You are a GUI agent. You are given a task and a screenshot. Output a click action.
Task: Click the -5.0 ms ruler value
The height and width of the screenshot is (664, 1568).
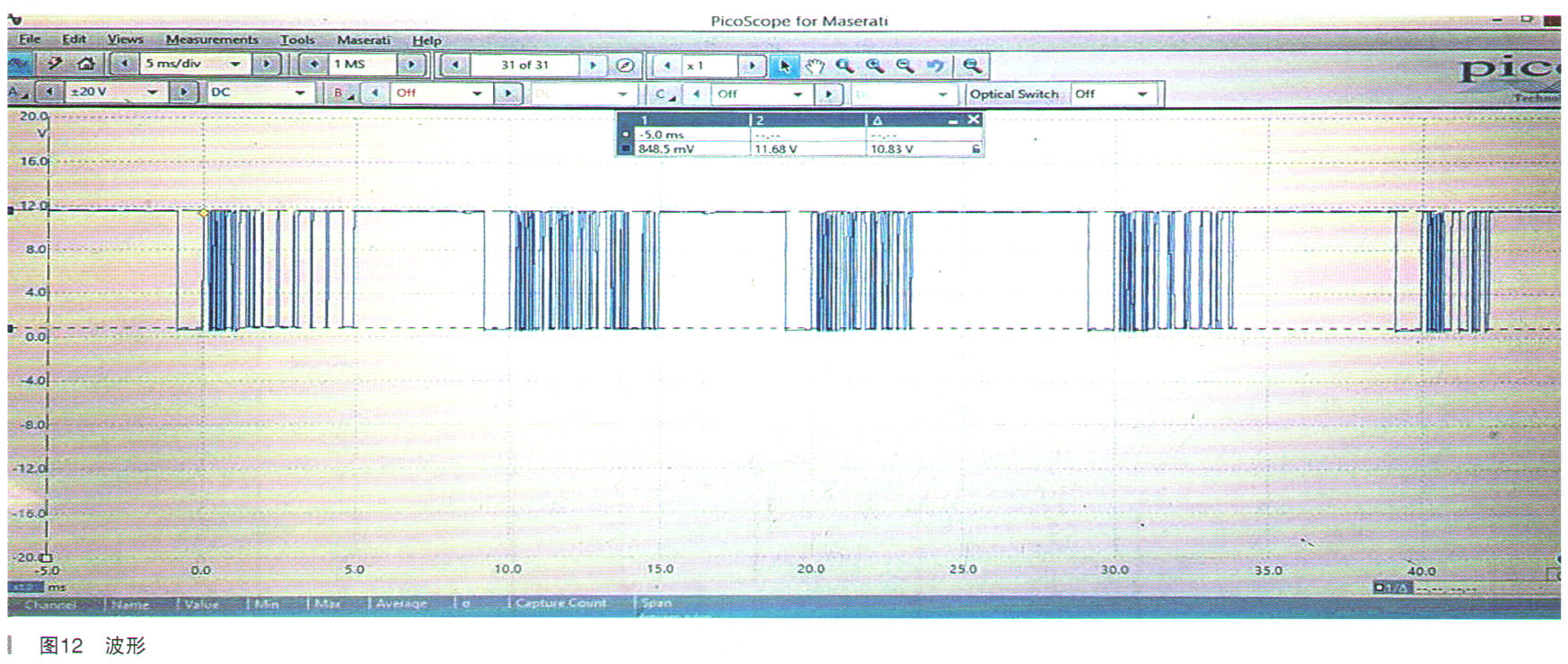pyautogui.click(x=661, y=135)
